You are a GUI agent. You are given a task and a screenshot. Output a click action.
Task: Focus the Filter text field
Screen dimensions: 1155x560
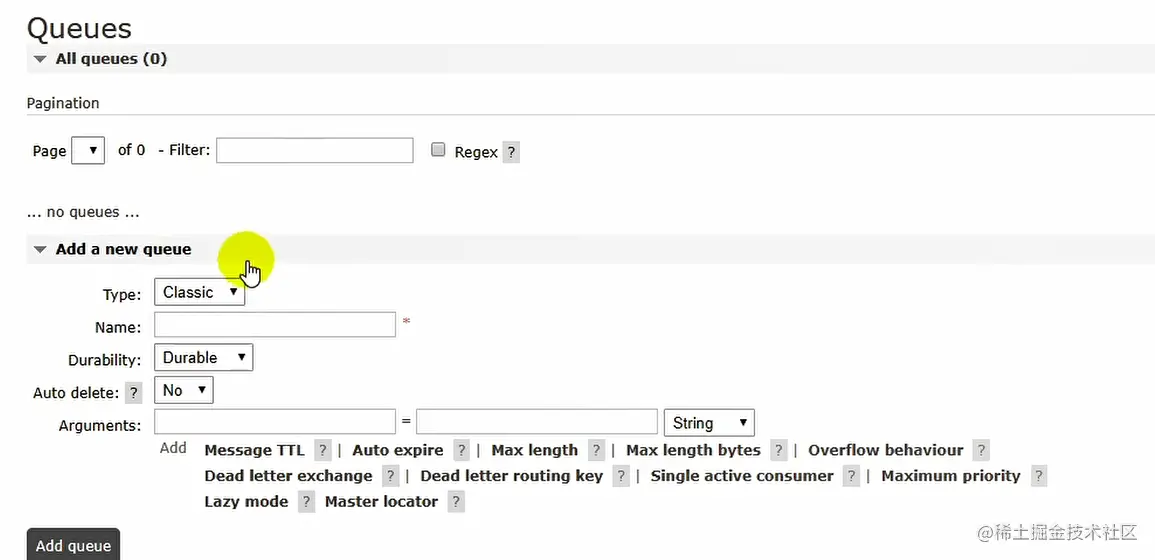[315, 150]
